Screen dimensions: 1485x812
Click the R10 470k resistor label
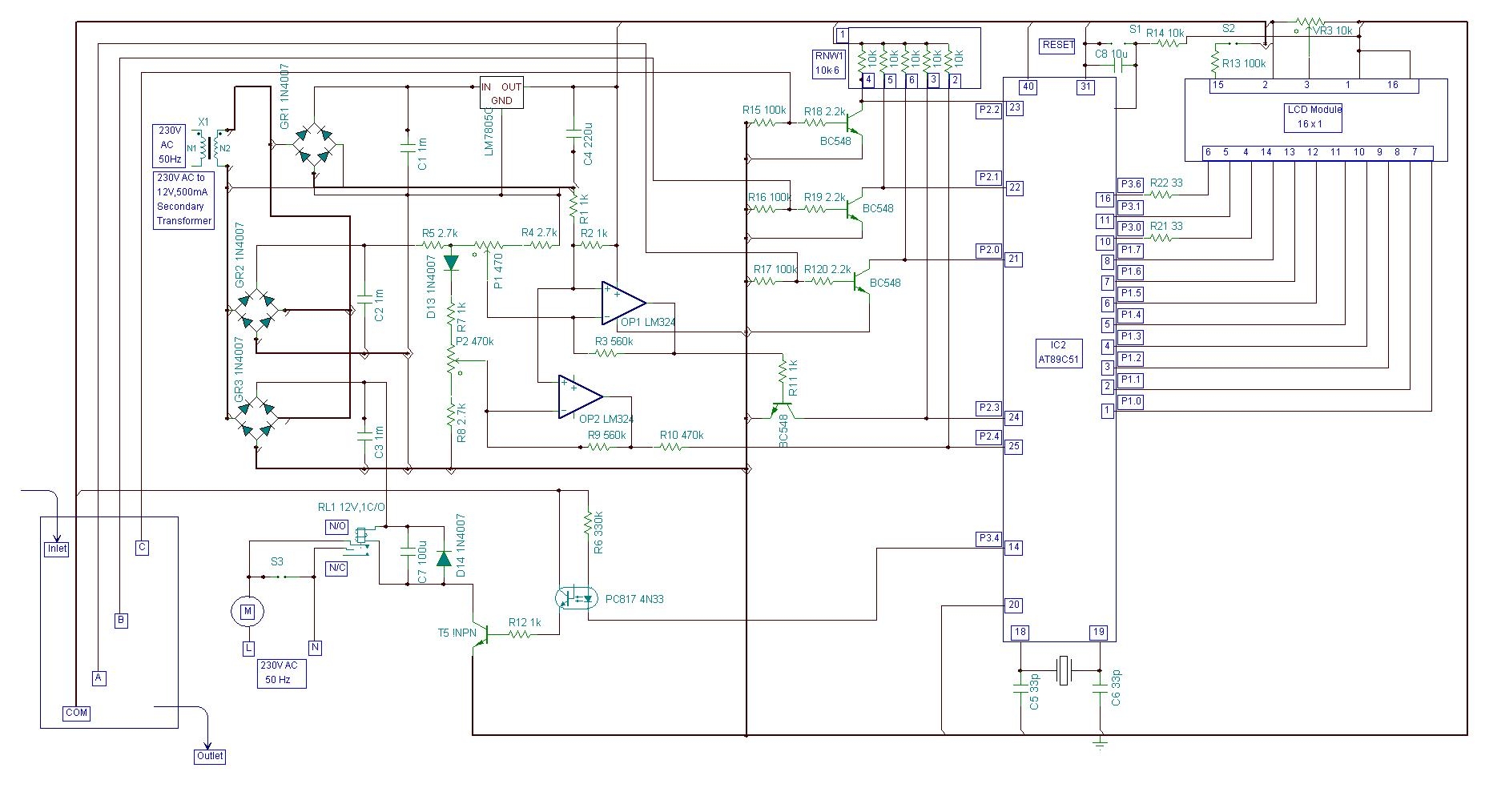682,435
